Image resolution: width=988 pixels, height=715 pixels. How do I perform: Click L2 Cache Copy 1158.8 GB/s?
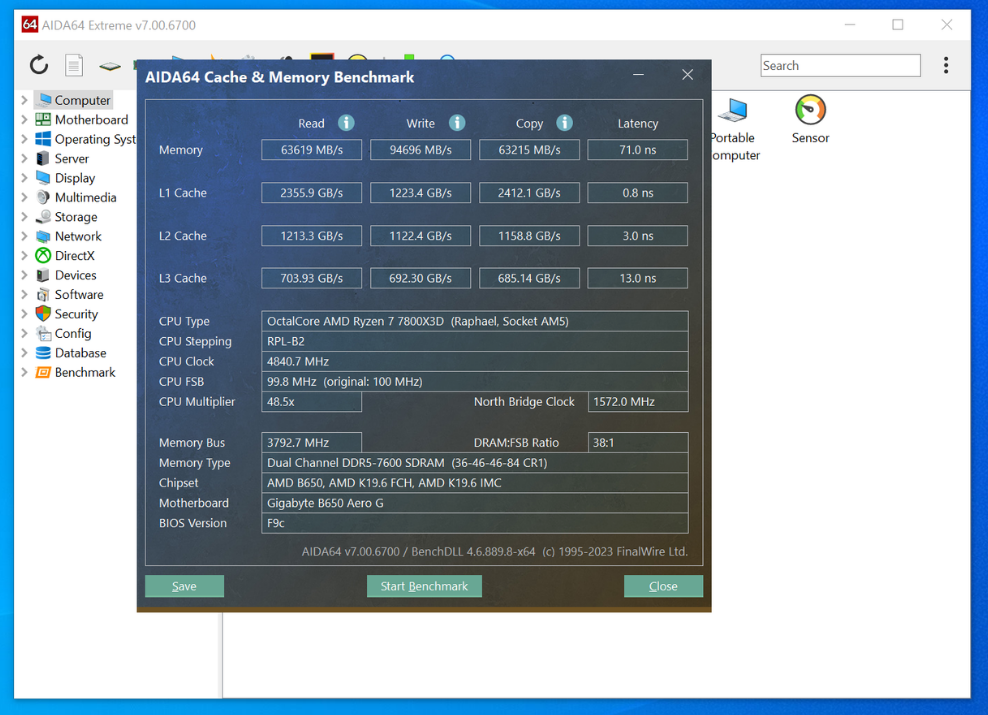(529, 236)
